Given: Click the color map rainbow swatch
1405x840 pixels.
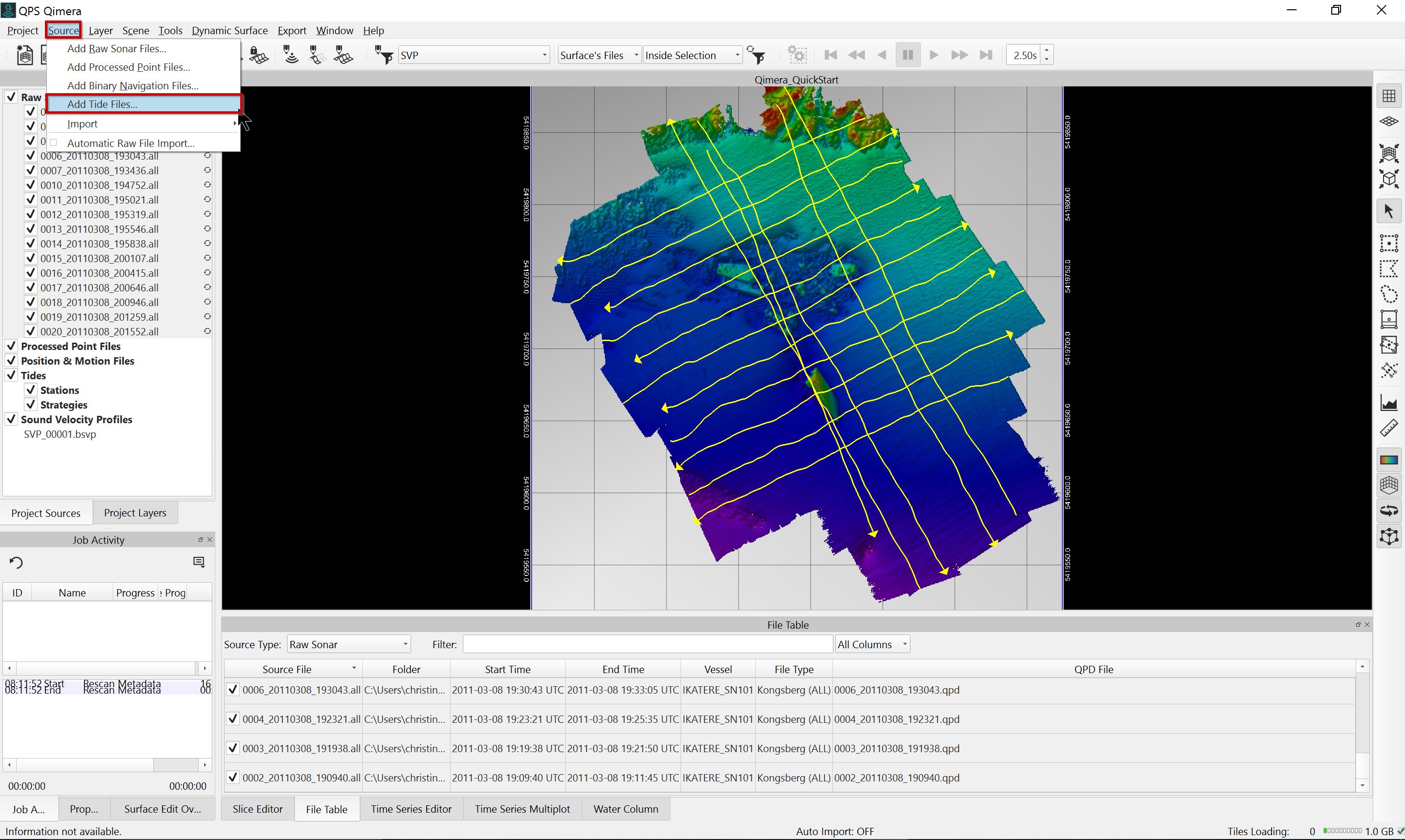Looking at the screenshot, I should click(1388, 460).
